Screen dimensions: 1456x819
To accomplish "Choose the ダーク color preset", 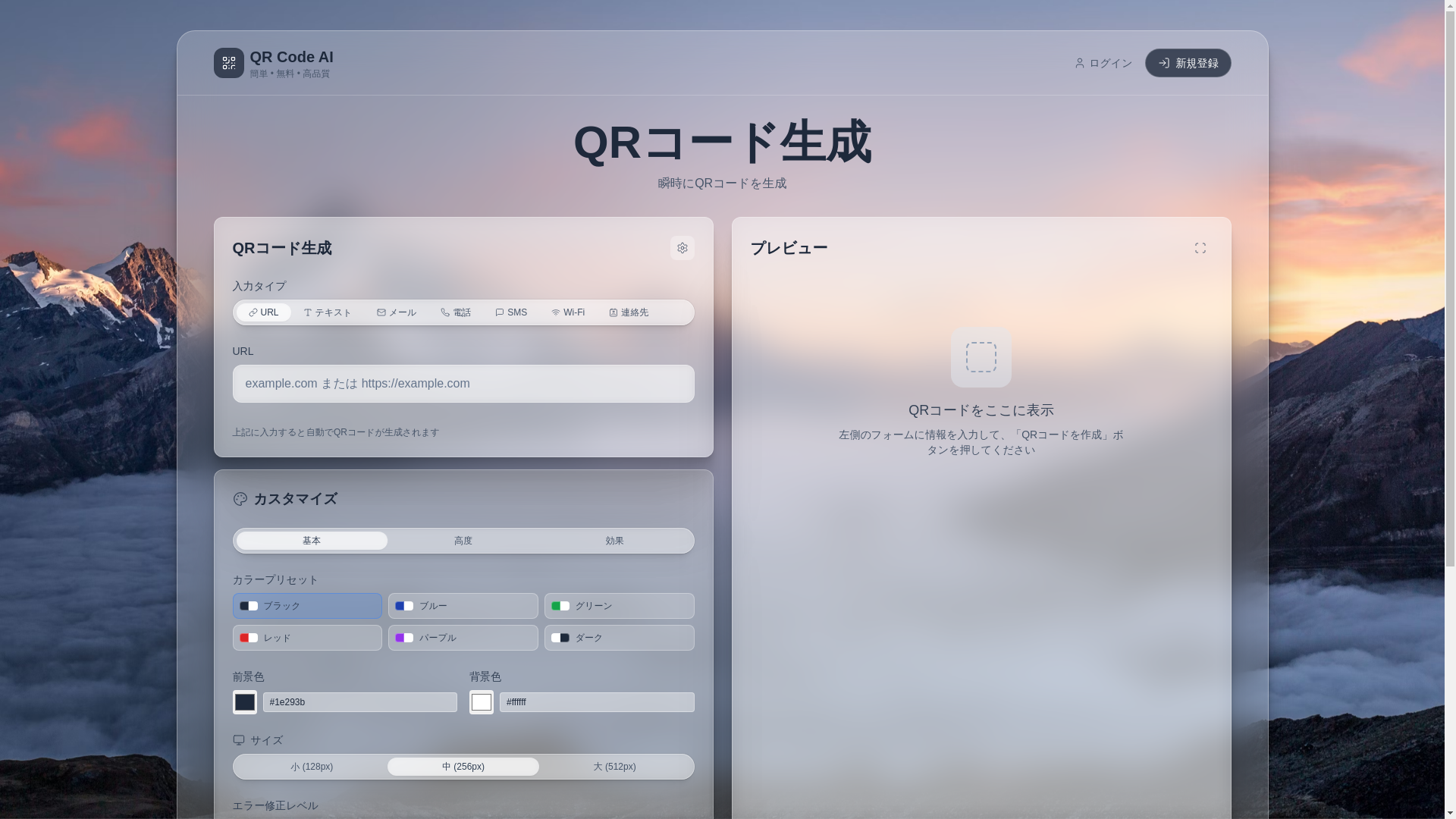I will (619, 638).
